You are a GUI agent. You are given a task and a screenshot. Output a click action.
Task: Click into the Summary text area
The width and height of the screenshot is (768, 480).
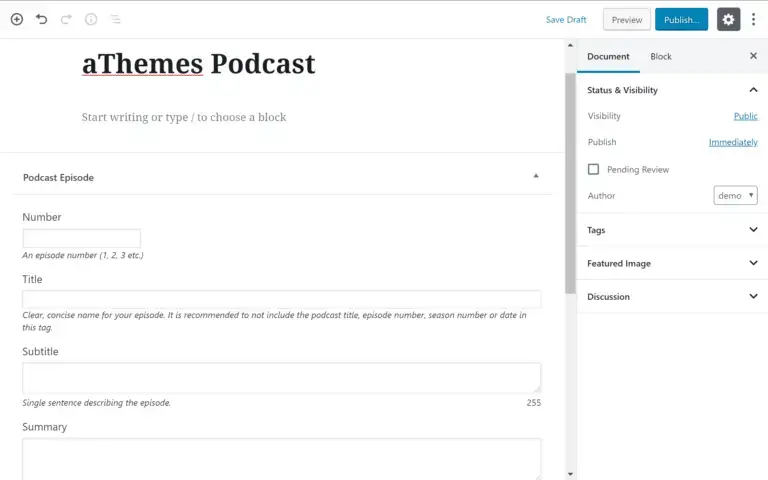pos(281,459)
